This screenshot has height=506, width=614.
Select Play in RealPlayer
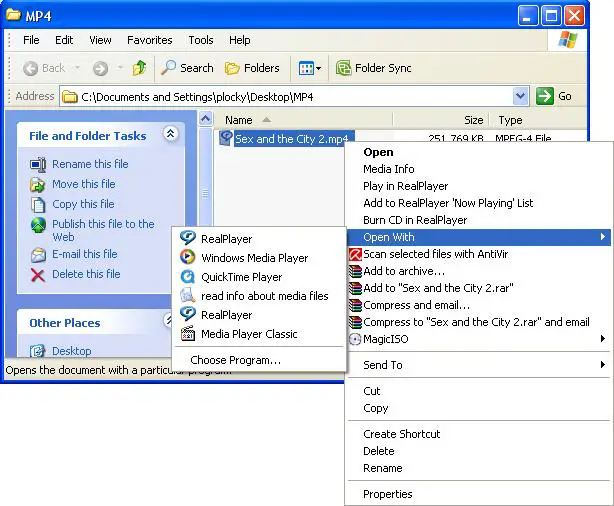coord(479,186)
